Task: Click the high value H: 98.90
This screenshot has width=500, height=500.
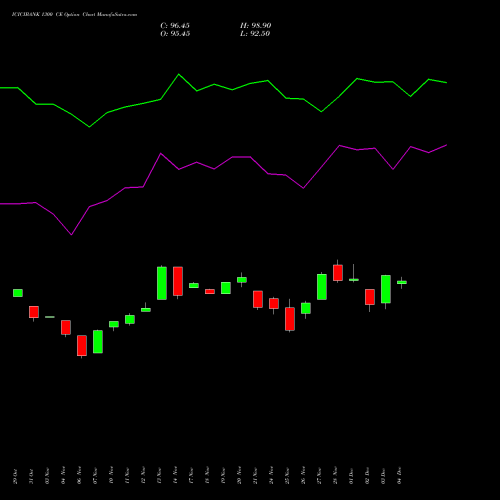Action: [x=256, y=26]
